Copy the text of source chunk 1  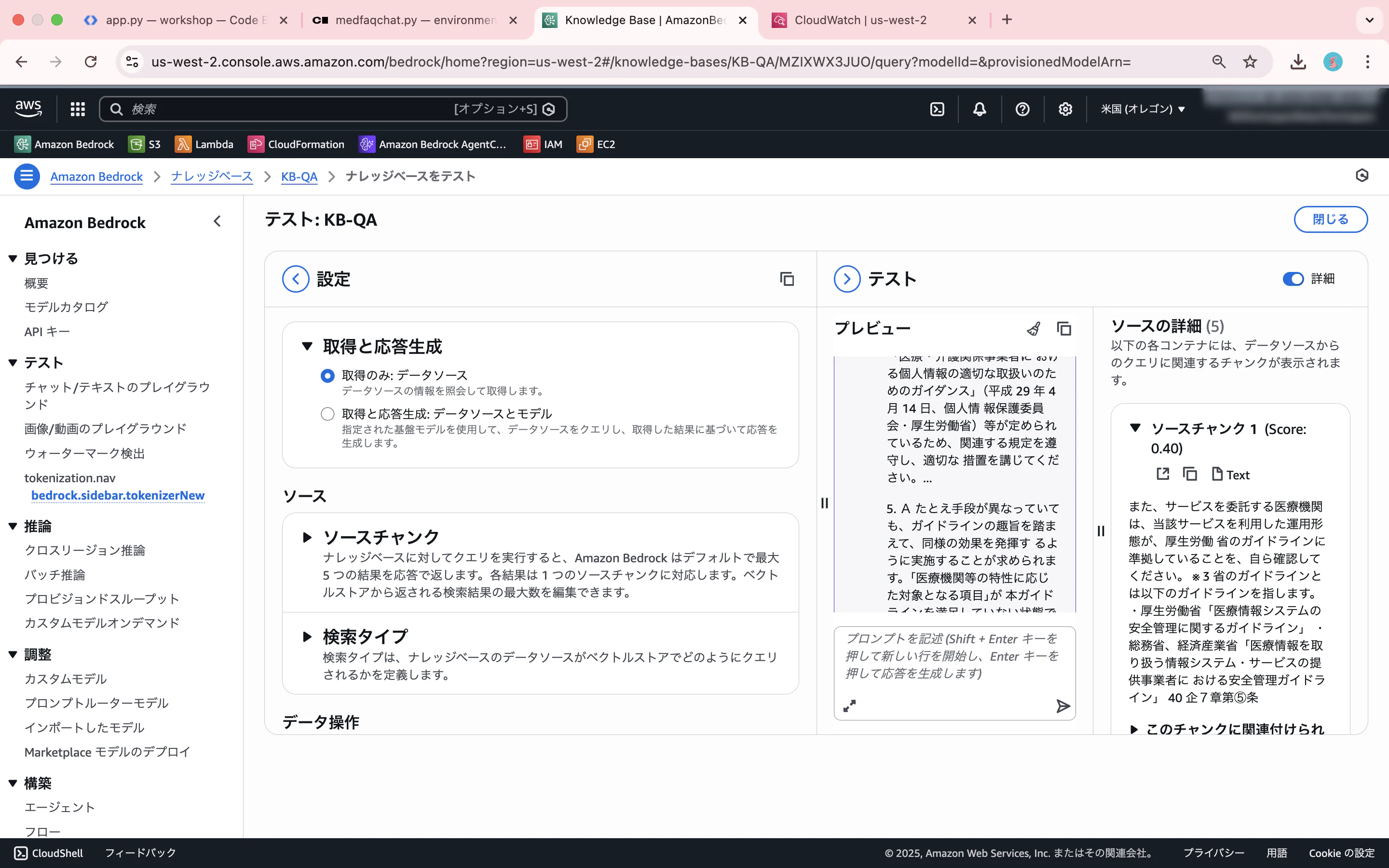tap(1190, 474)
